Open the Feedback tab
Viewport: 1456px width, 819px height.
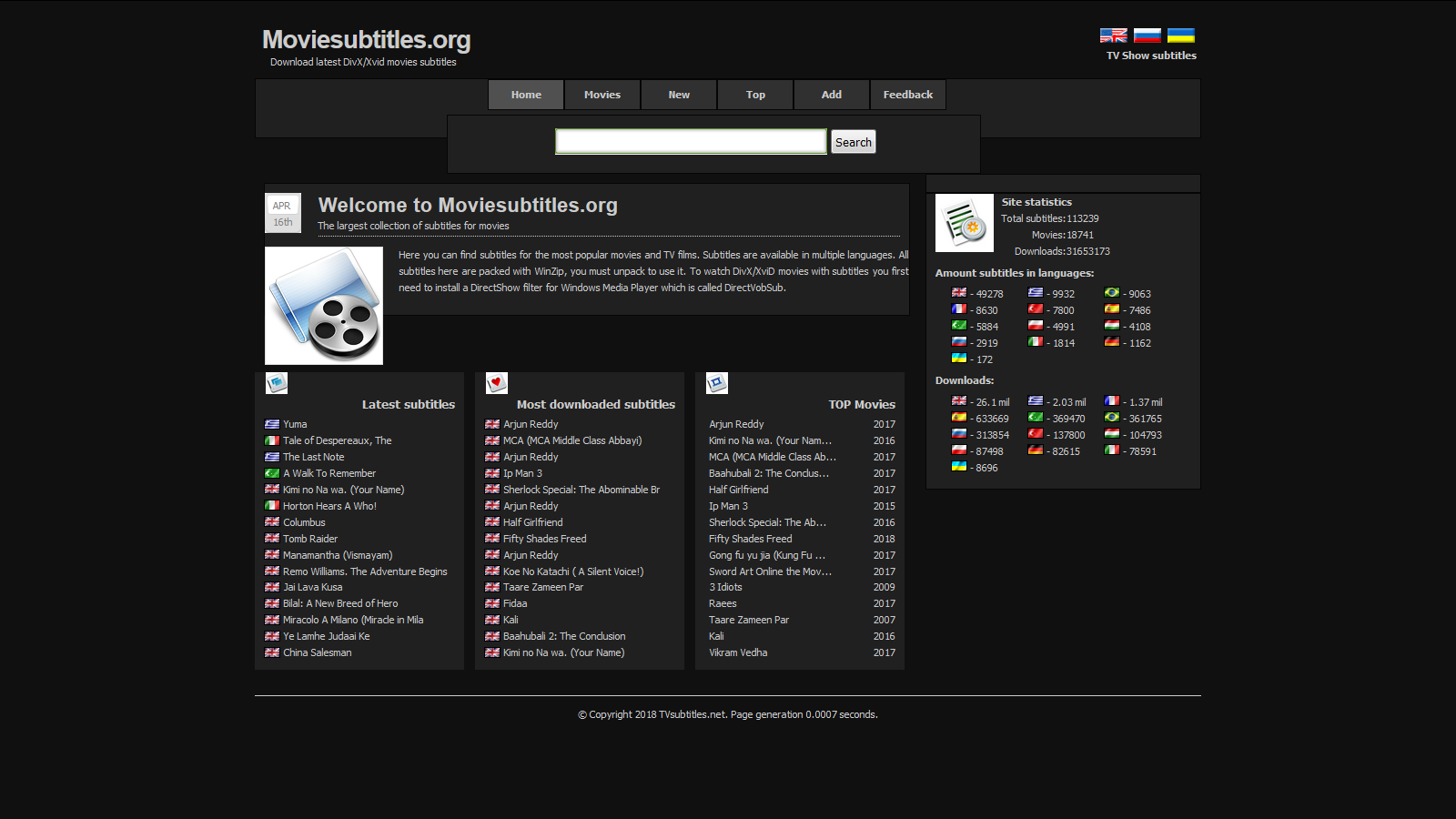(x=908, y=95)
